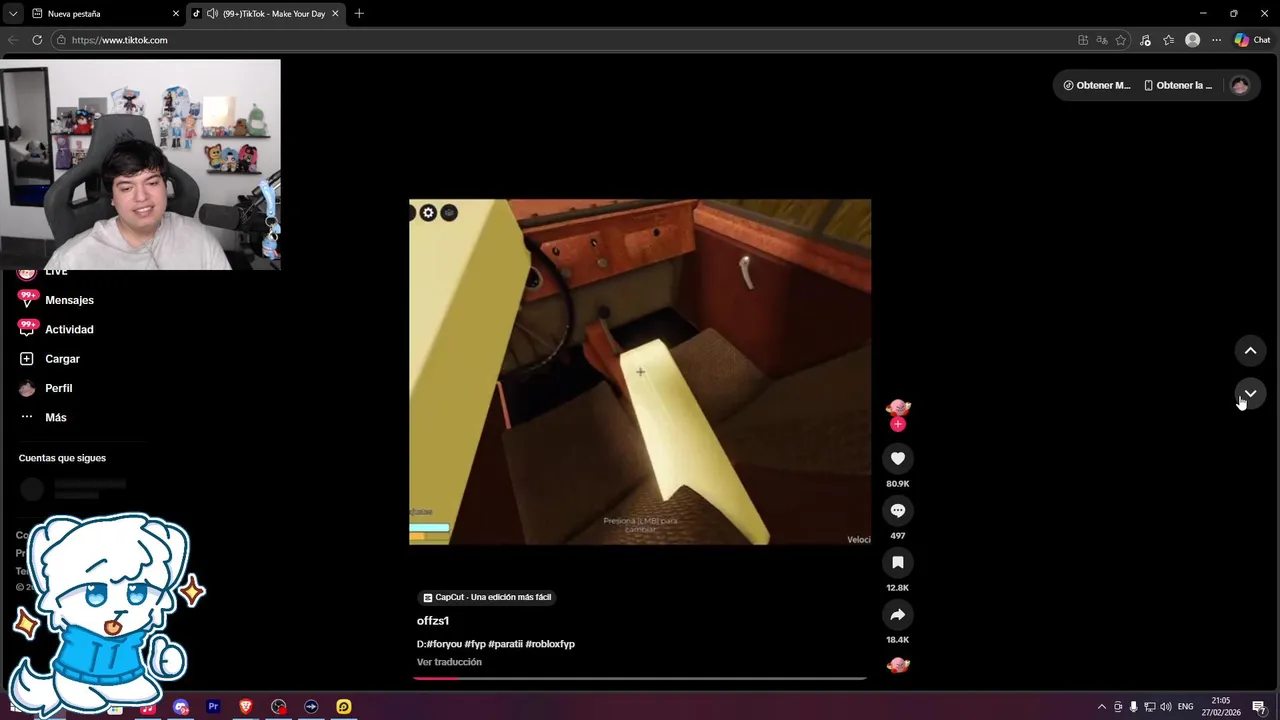Open CapCut - Una edición más fácil link

[487, 597]
